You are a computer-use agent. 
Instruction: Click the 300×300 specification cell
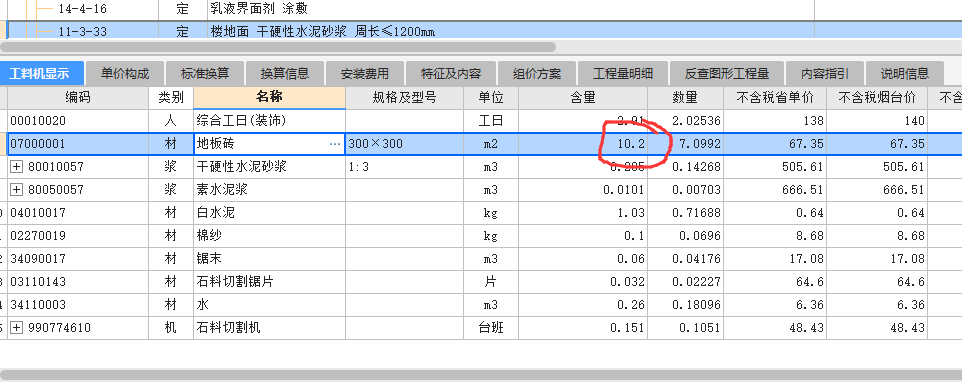[x=404, y=144]
